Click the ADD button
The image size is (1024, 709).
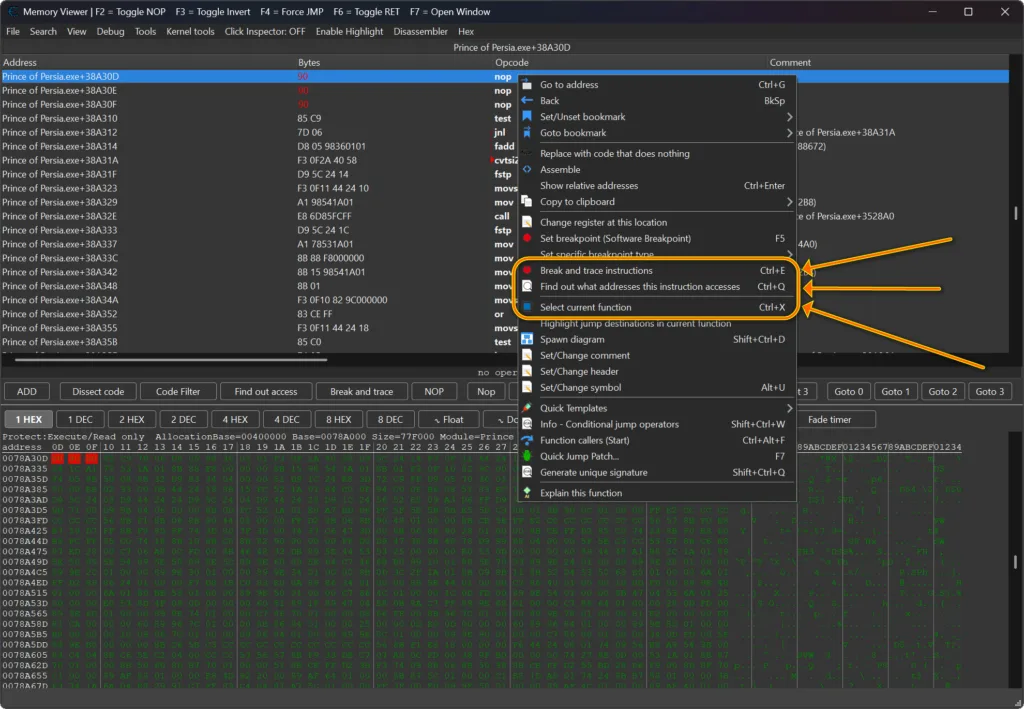click(x=27, y=391)
